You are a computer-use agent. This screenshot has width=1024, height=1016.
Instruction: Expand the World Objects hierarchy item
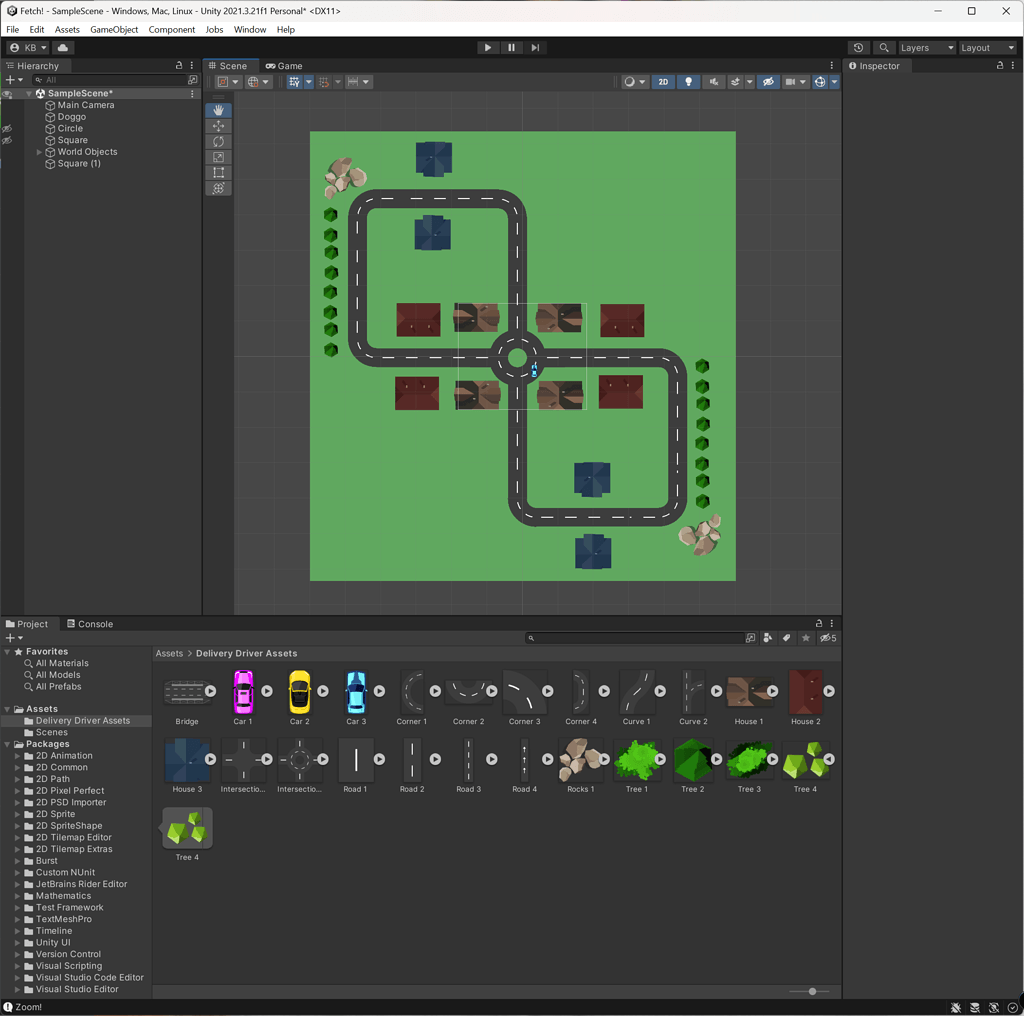tap(38, 151)
